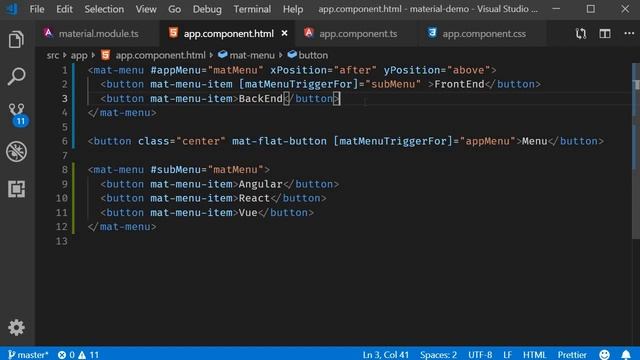Click app folder breadcrumb segment
Screen dimensions: 640x360
point(79,55)
